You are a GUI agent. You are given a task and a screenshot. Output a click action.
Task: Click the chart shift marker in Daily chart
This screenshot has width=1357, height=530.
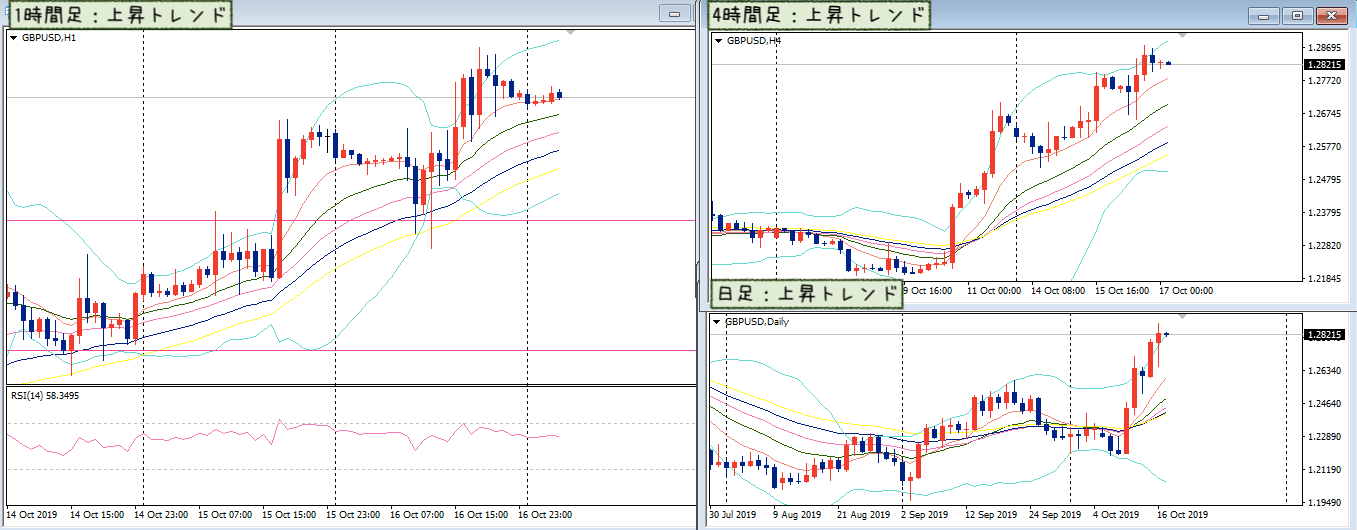tap(1181, 316)
